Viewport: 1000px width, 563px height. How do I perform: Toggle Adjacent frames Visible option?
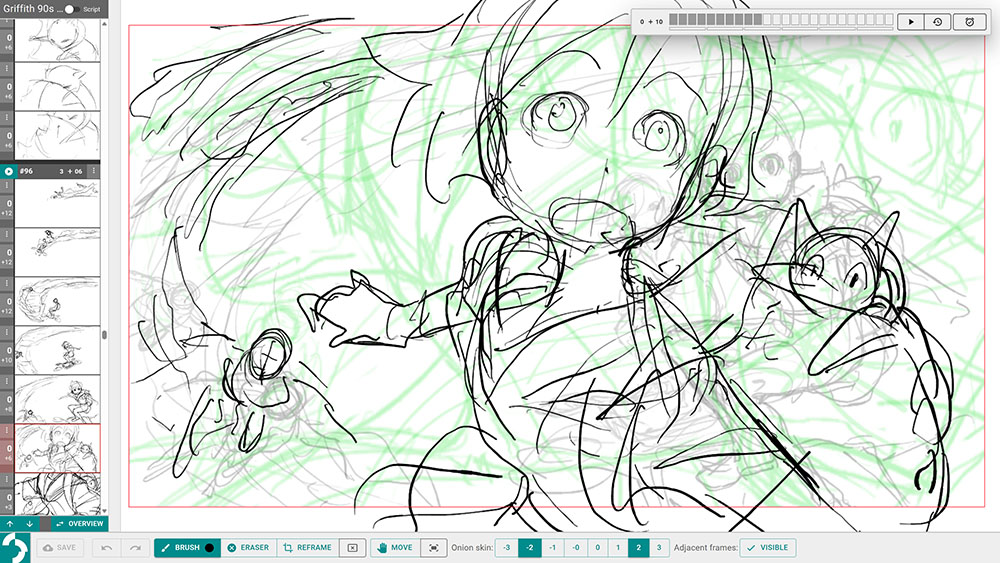click(x=767, y=548)
